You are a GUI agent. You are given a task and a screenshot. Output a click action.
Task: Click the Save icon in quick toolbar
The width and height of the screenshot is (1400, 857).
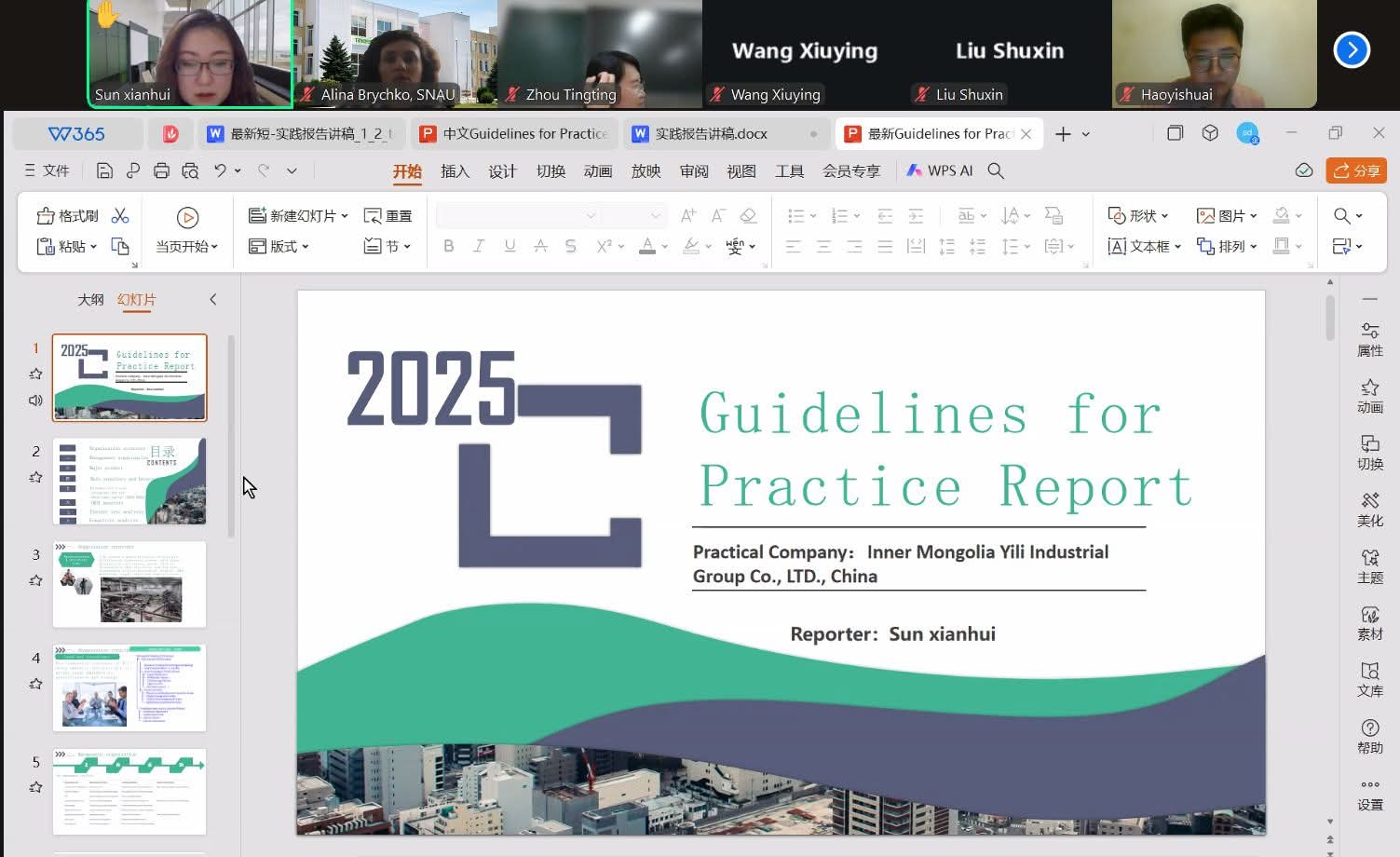coord(104,170)
